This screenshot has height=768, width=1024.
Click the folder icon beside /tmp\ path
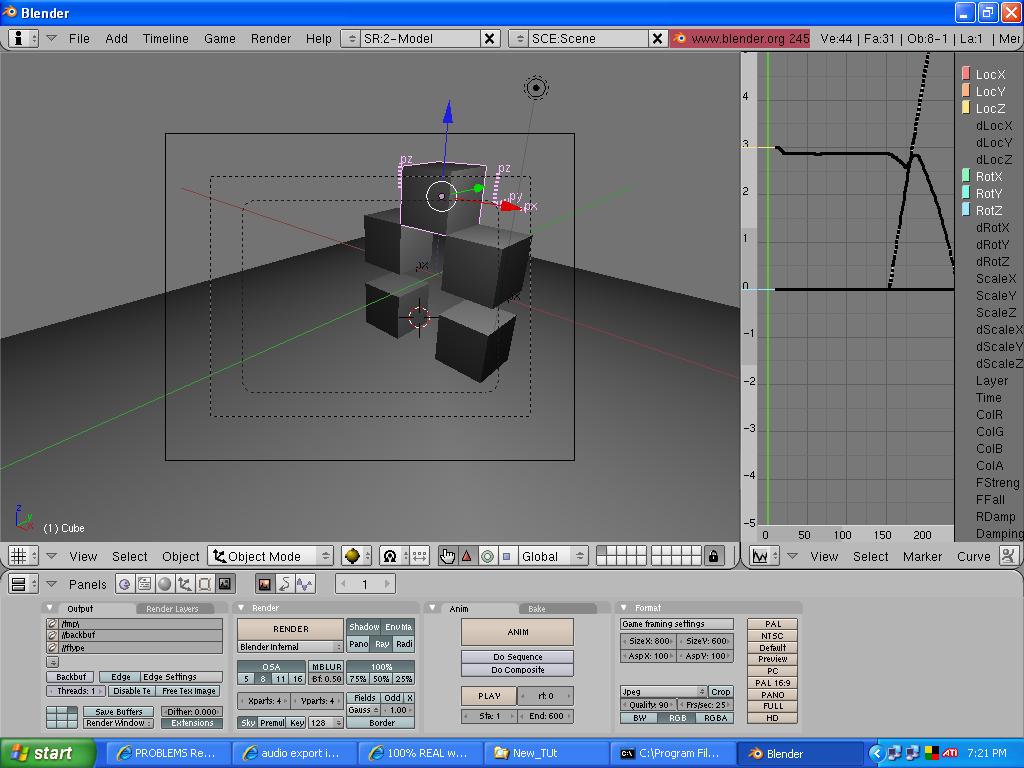52,624
